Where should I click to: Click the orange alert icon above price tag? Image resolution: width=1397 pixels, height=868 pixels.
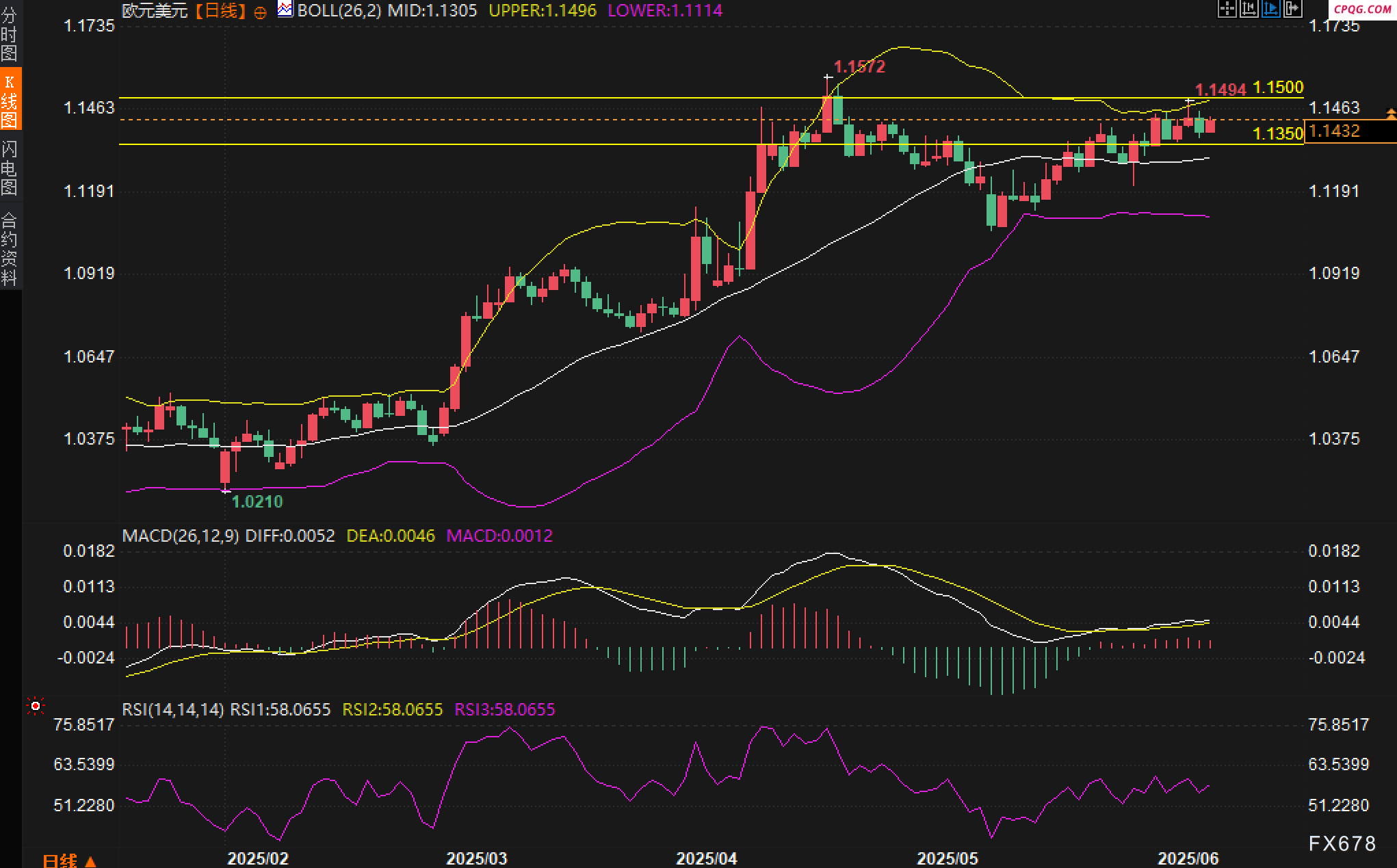[1390, 114]
